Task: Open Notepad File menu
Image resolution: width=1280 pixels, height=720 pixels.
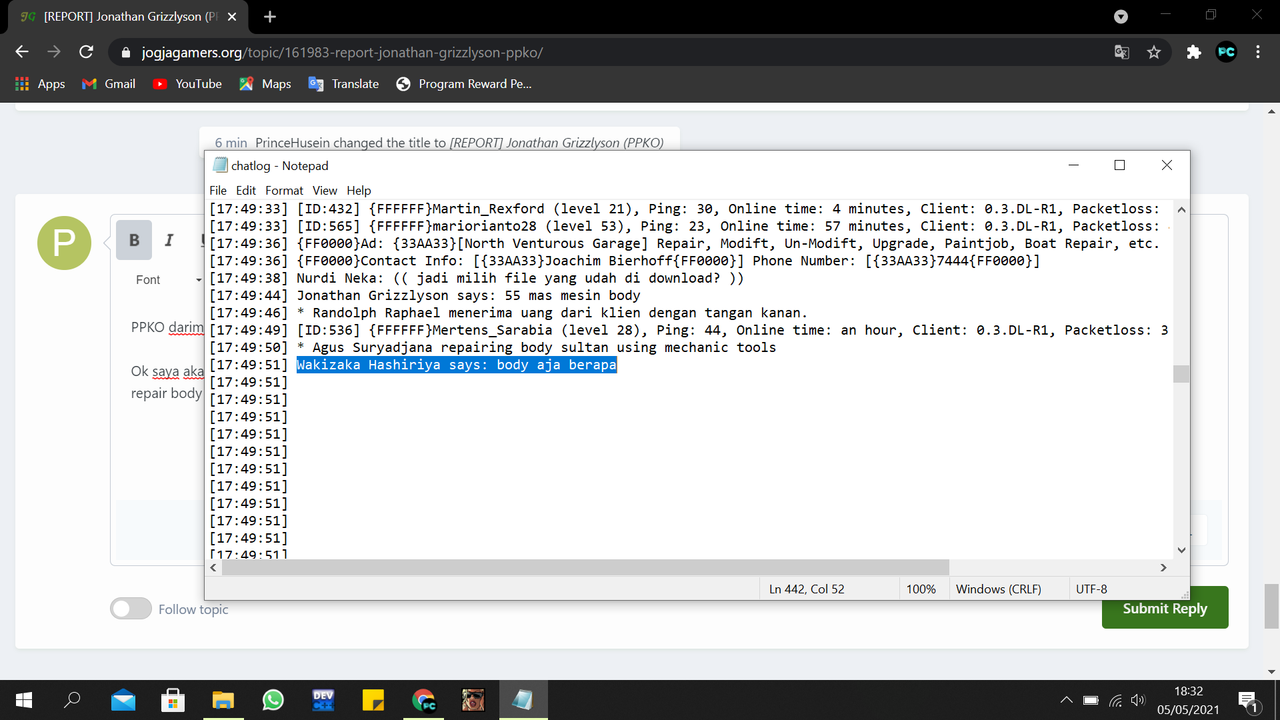Action: (218, 190)
